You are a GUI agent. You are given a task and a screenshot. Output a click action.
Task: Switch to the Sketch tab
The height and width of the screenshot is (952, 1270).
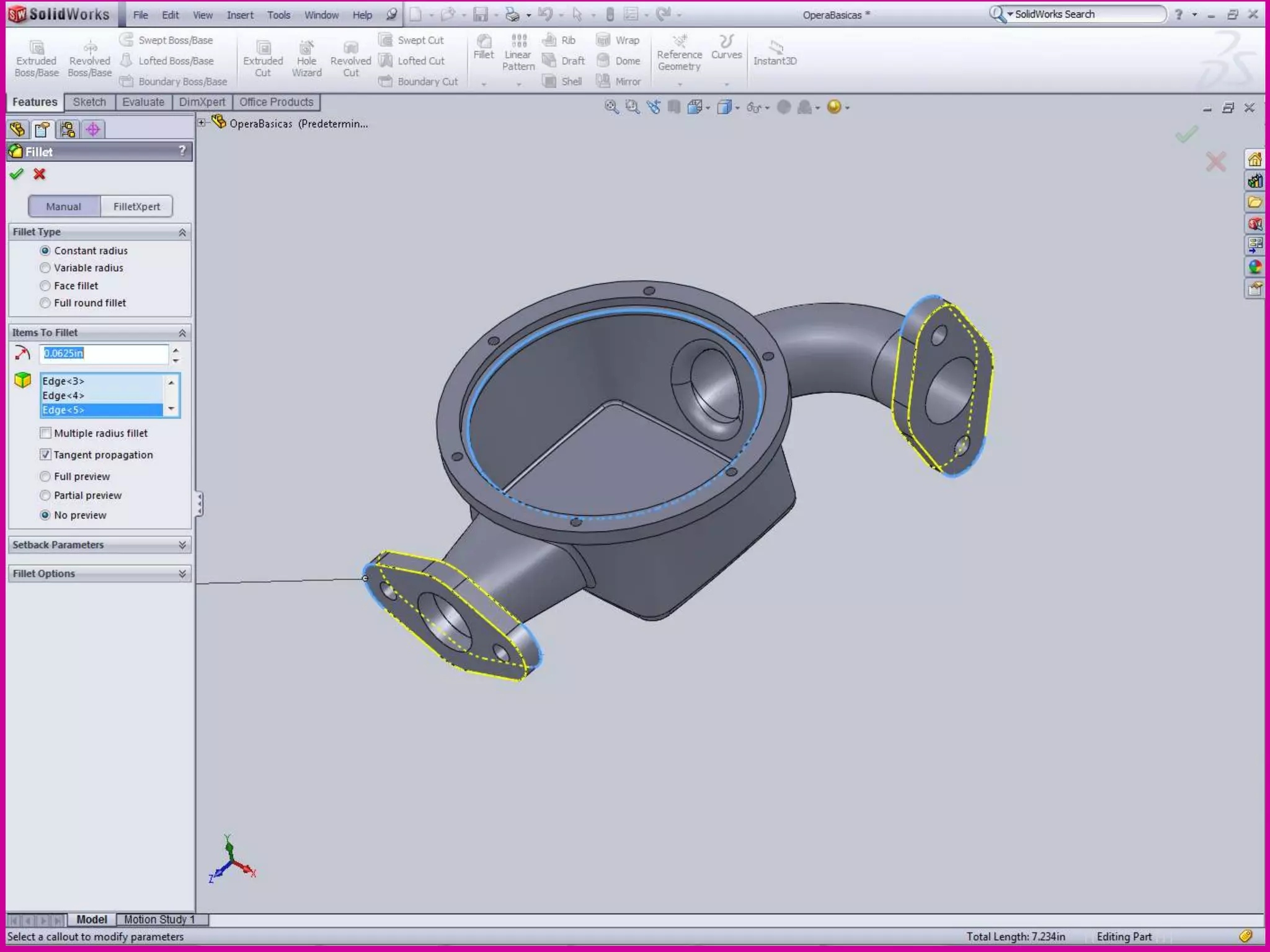click(x=89, y=102)
